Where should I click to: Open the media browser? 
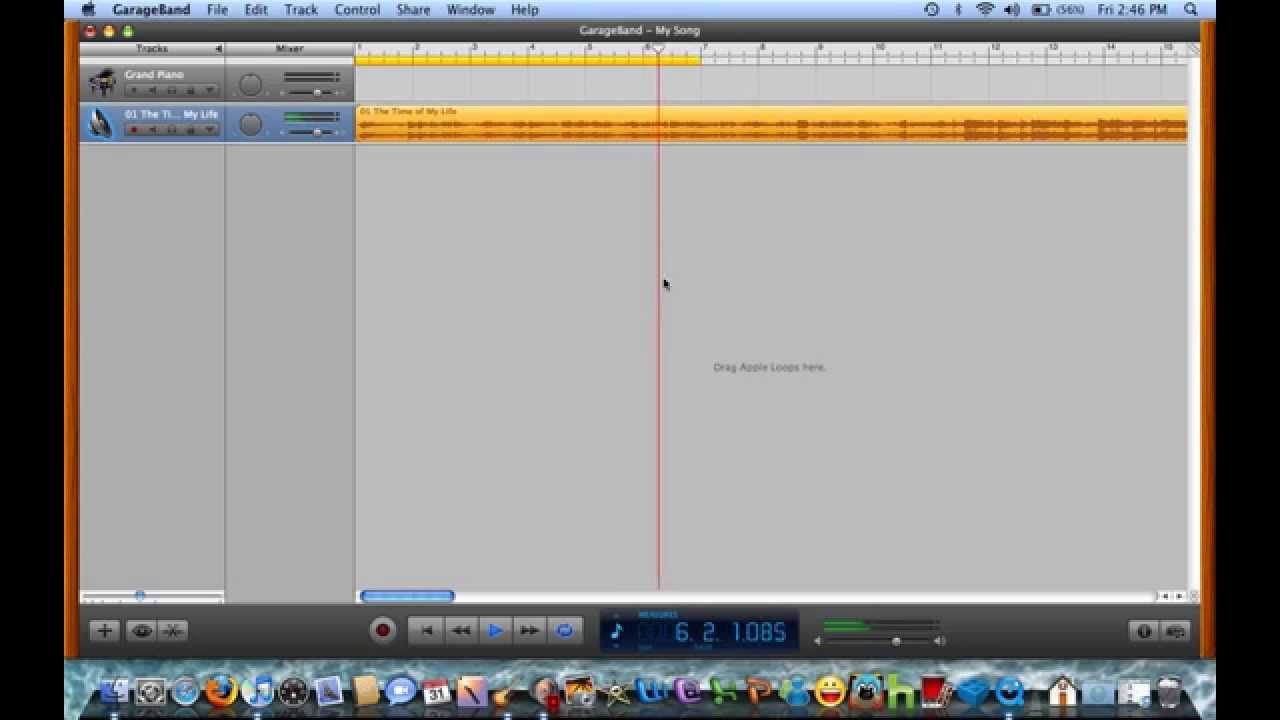1175,631
